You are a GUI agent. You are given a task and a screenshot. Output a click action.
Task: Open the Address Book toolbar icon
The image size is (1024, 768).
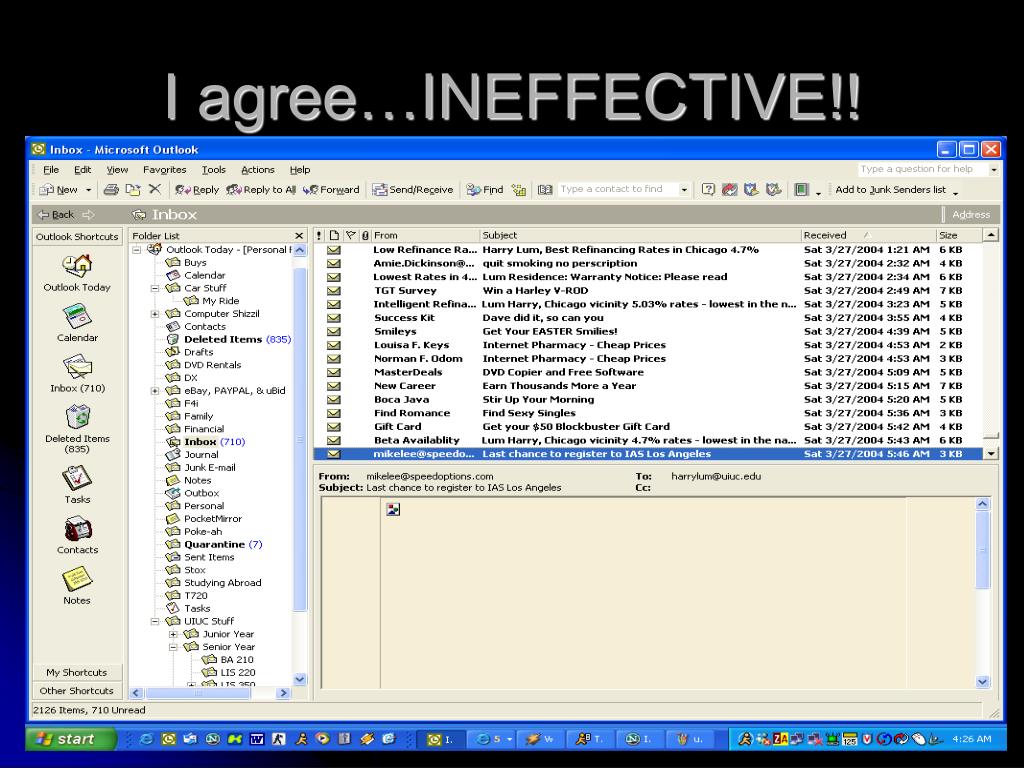click(x=545, y=189)
